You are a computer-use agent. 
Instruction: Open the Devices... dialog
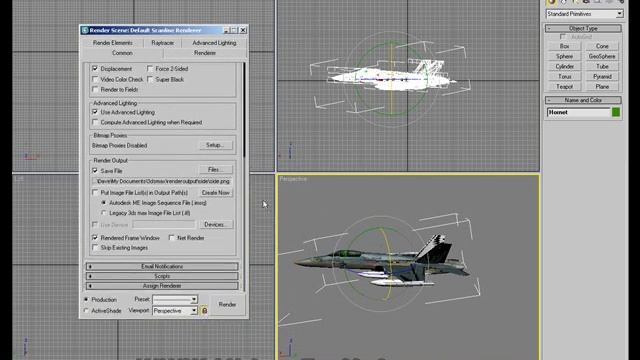pyautogui.click(x=216, y=224)
